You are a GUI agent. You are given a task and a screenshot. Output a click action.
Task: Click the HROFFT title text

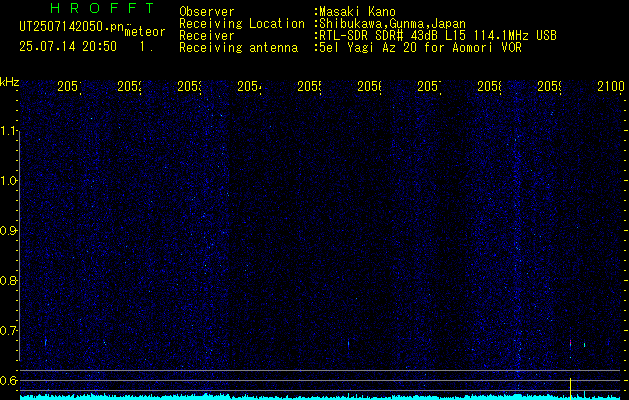102,8
